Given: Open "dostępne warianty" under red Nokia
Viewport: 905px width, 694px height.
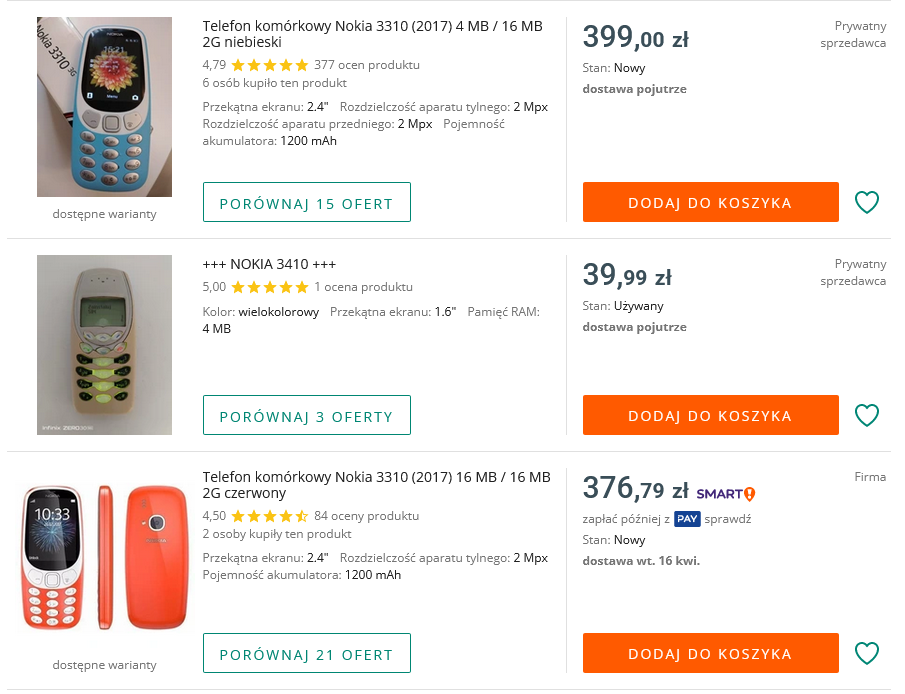Looking at the screenshot, I should point(103,664).
